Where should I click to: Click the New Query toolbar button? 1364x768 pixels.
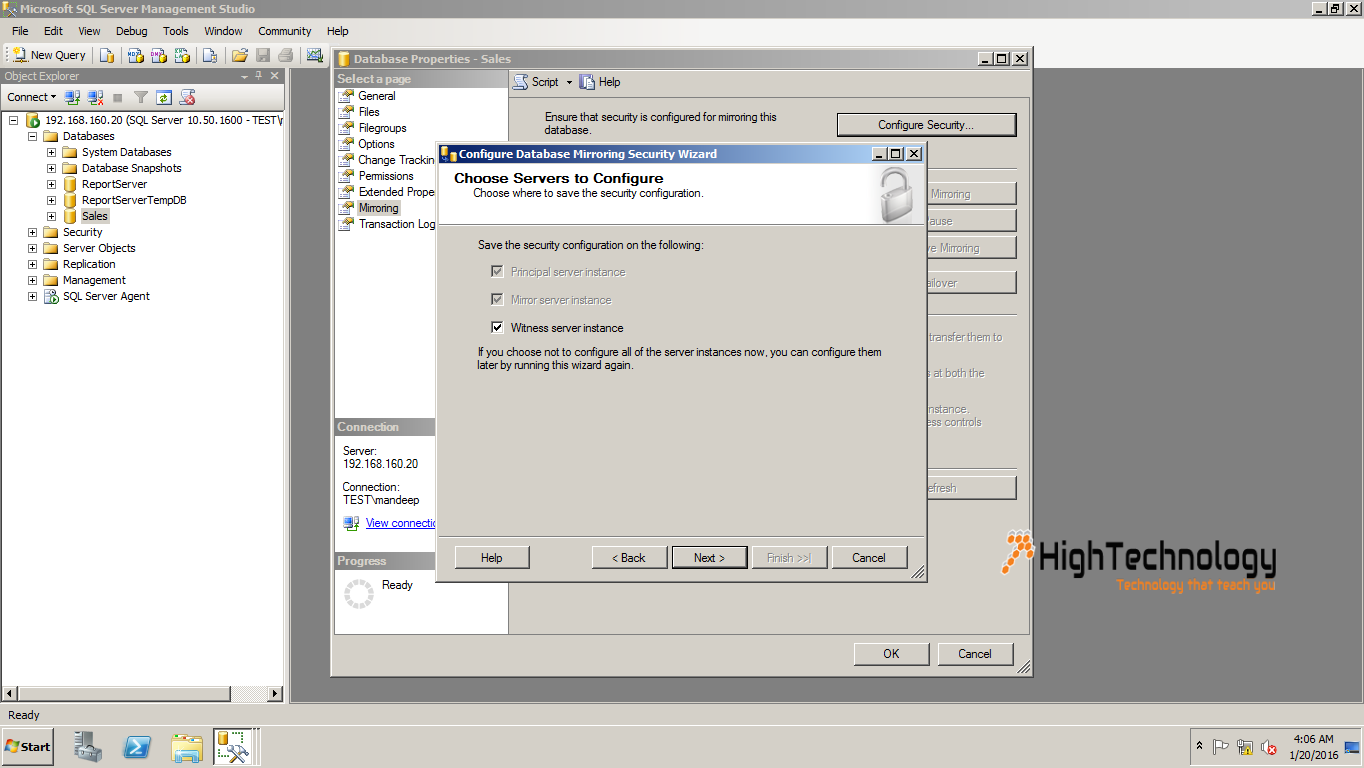click(x=50, y=55)
